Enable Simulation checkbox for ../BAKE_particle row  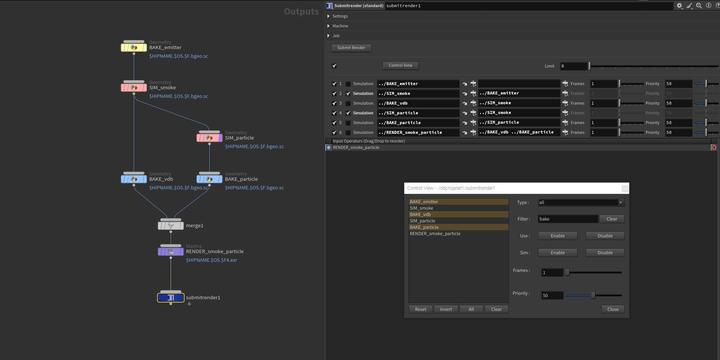[x=348, y=123]
